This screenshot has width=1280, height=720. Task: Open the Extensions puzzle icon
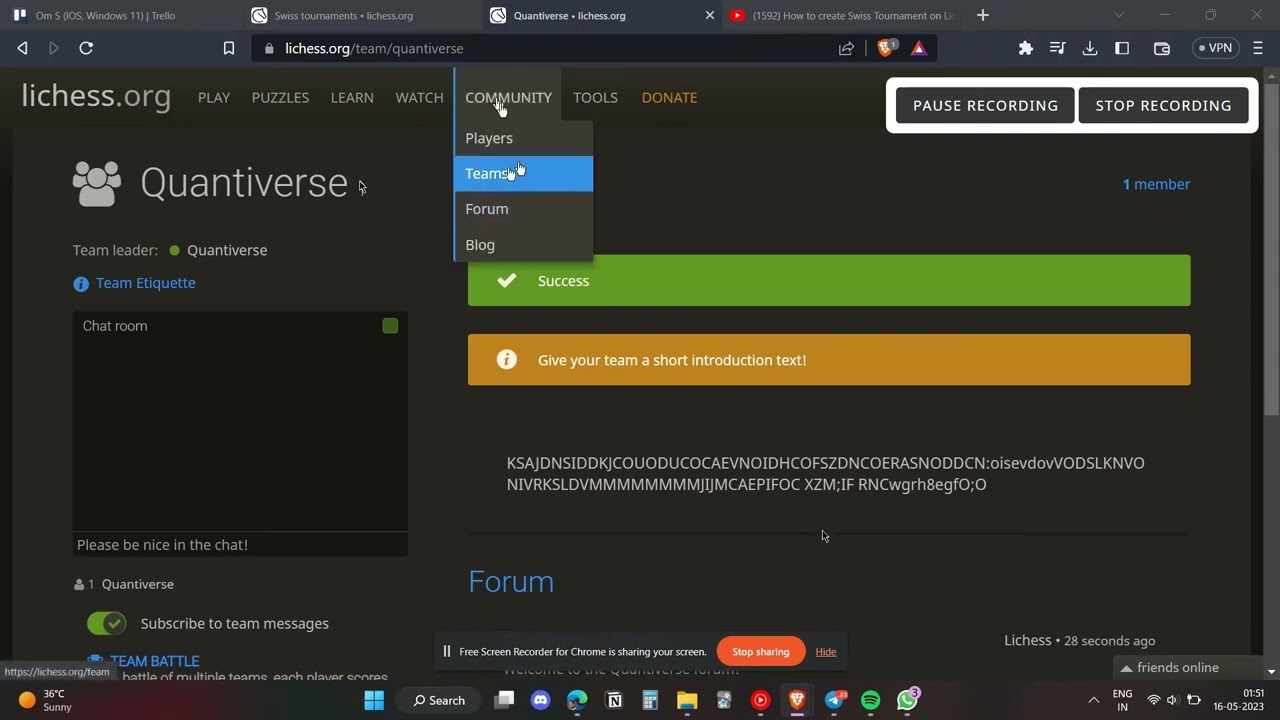1025,48
